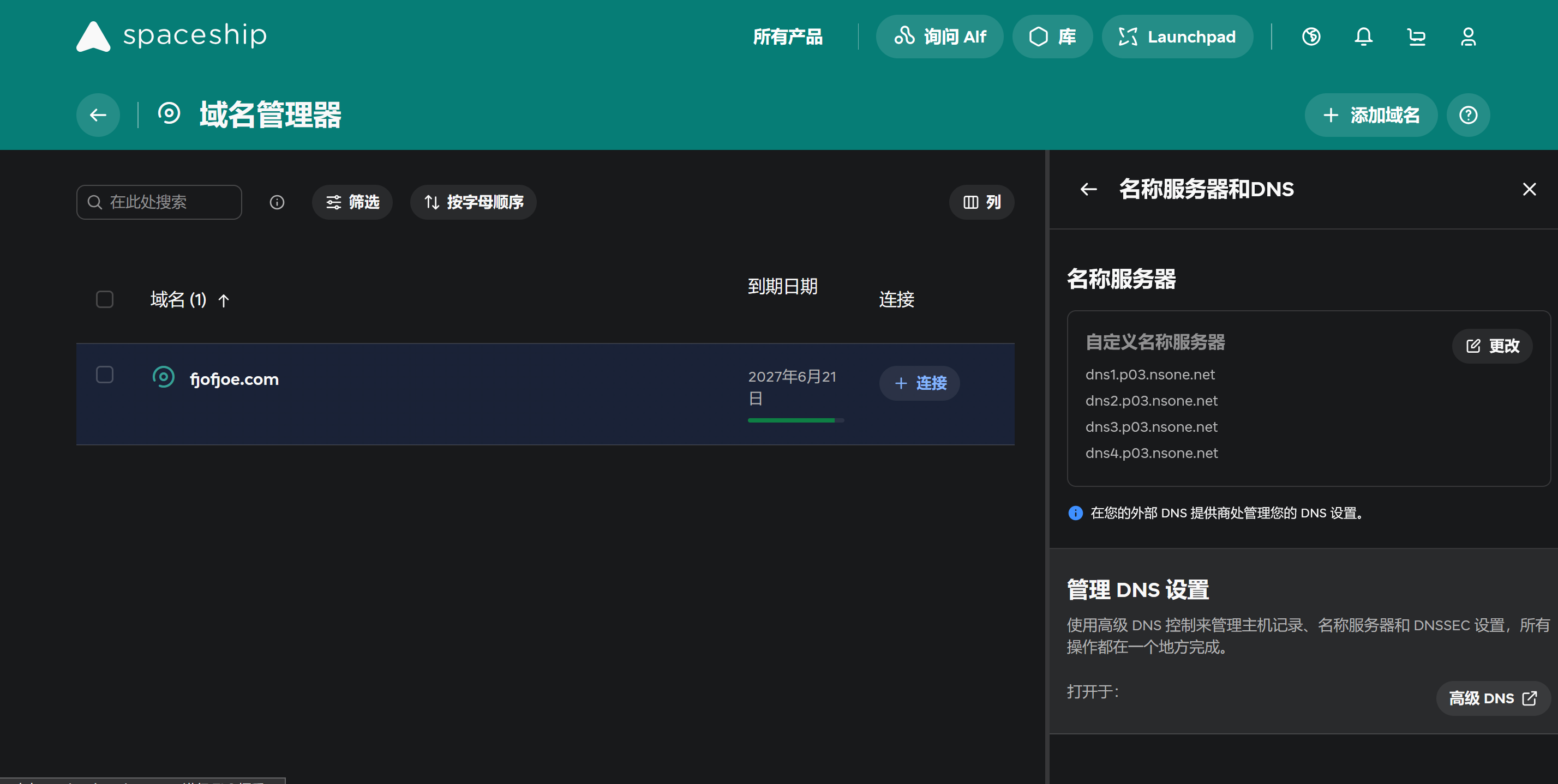Viewport: 1558px width, 784px height.
Task: Open the shopping cart icon
Action: click(x=1416, y=37)
